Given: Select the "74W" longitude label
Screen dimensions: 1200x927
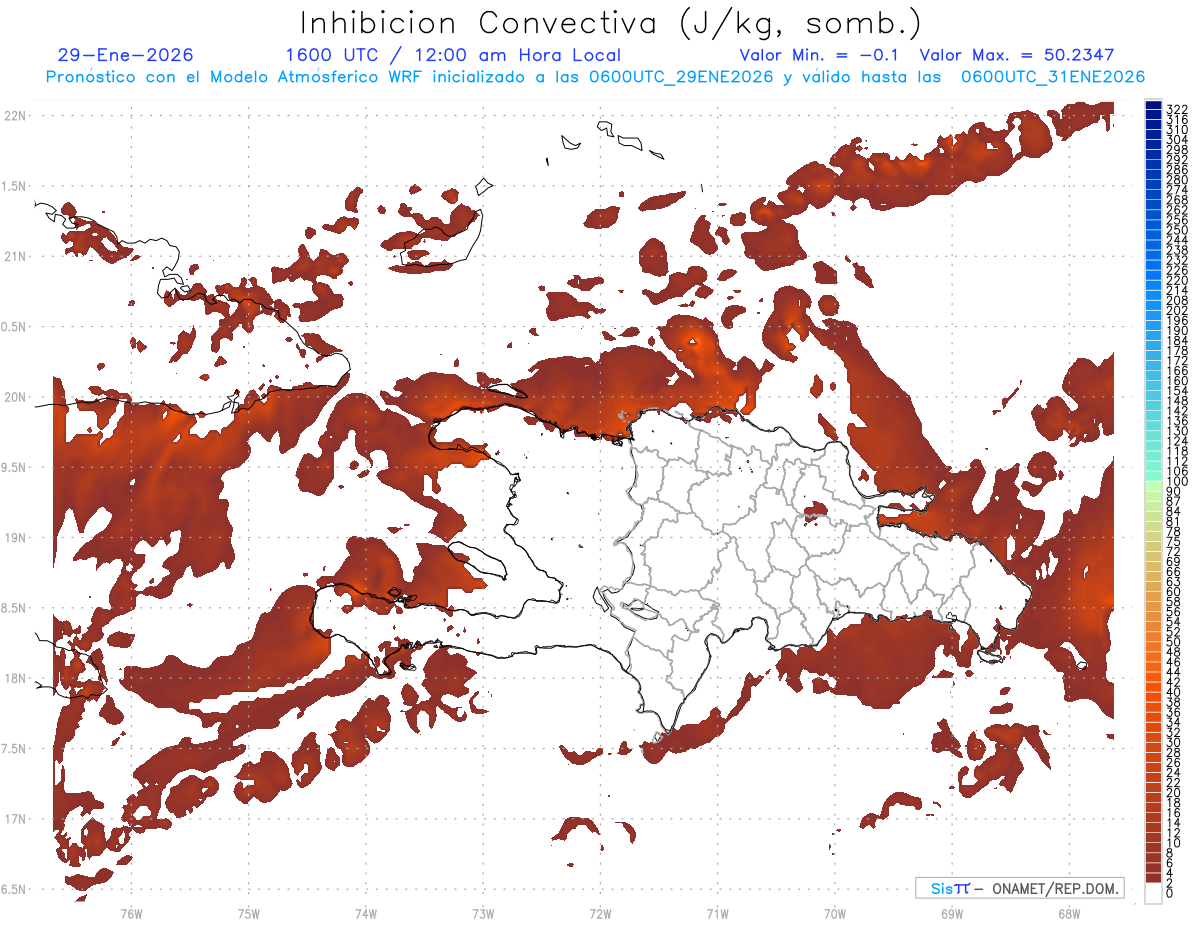Looking at the screenshot, I should (x=366, y=913).
